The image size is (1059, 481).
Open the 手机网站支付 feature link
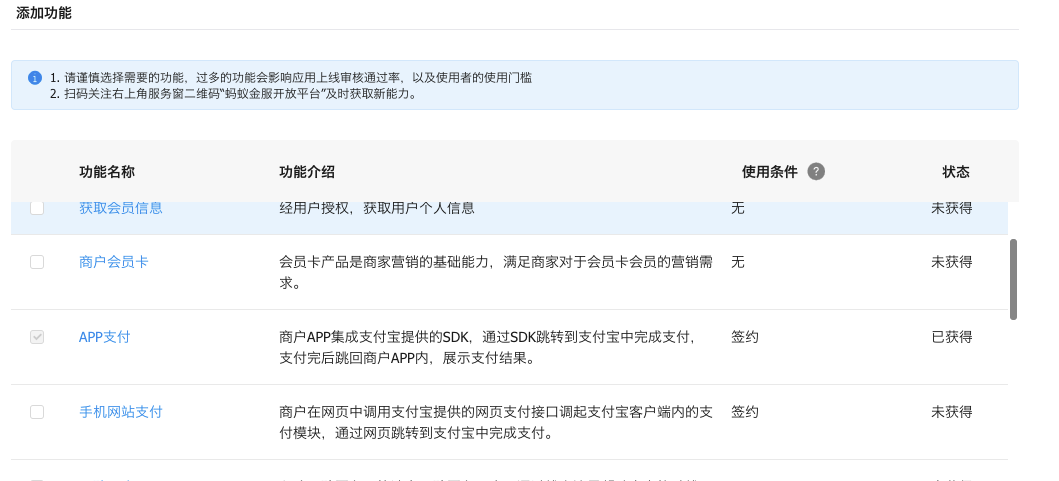(x=121, y=412)
